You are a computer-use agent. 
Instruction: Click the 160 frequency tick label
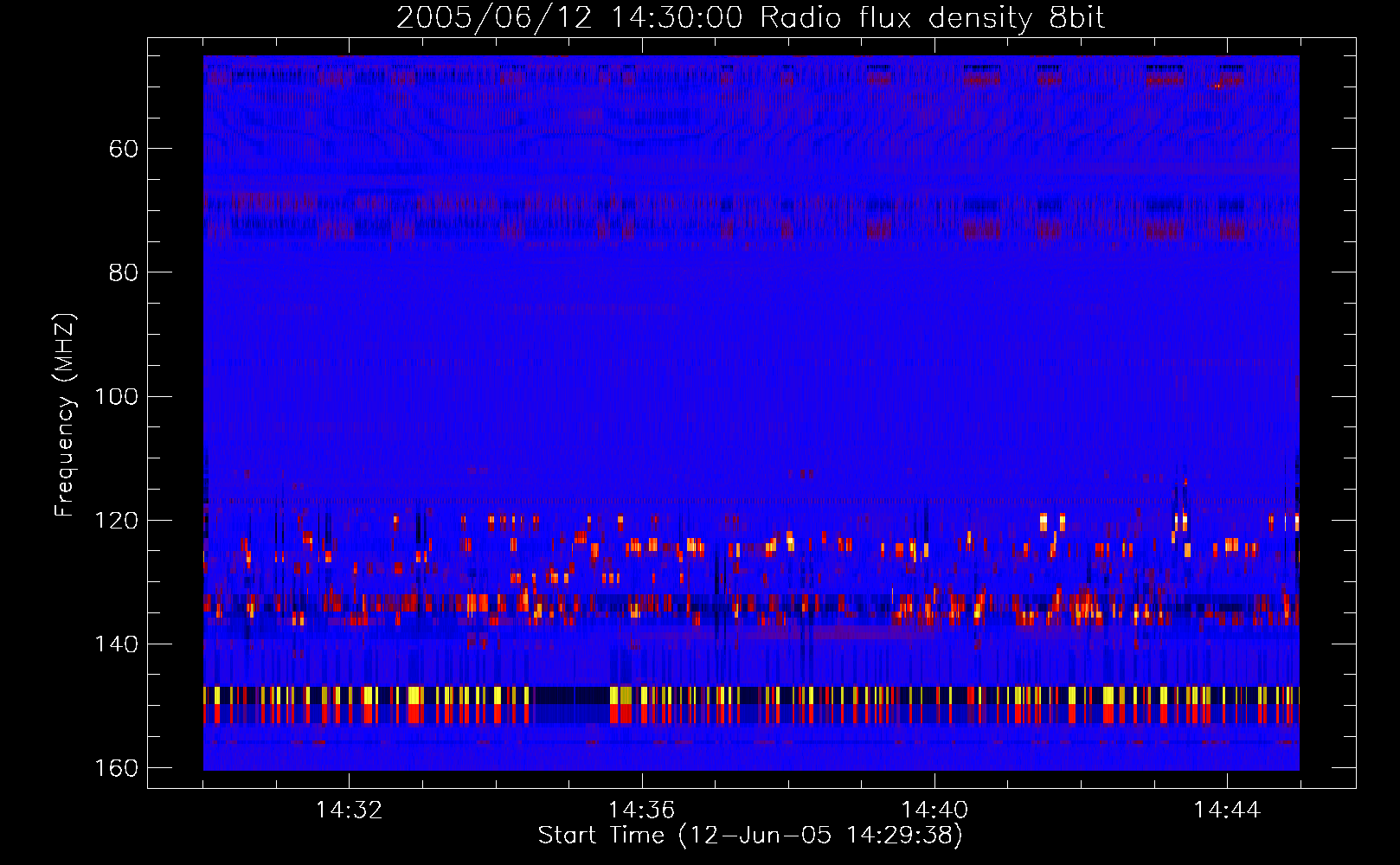116,768
